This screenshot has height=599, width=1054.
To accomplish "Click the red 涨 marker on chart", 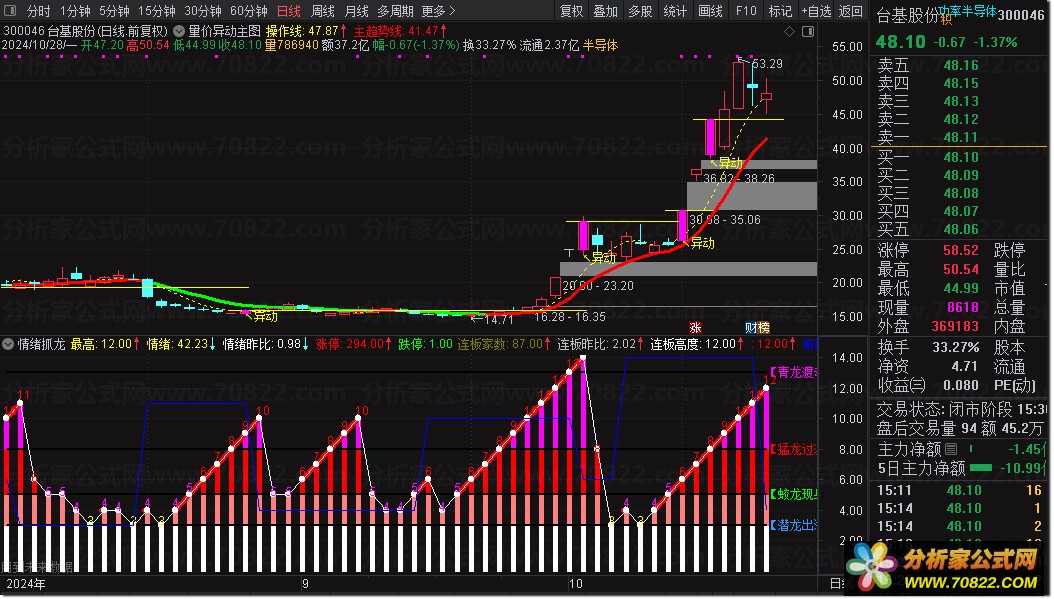I will click(x=695, y=327).
